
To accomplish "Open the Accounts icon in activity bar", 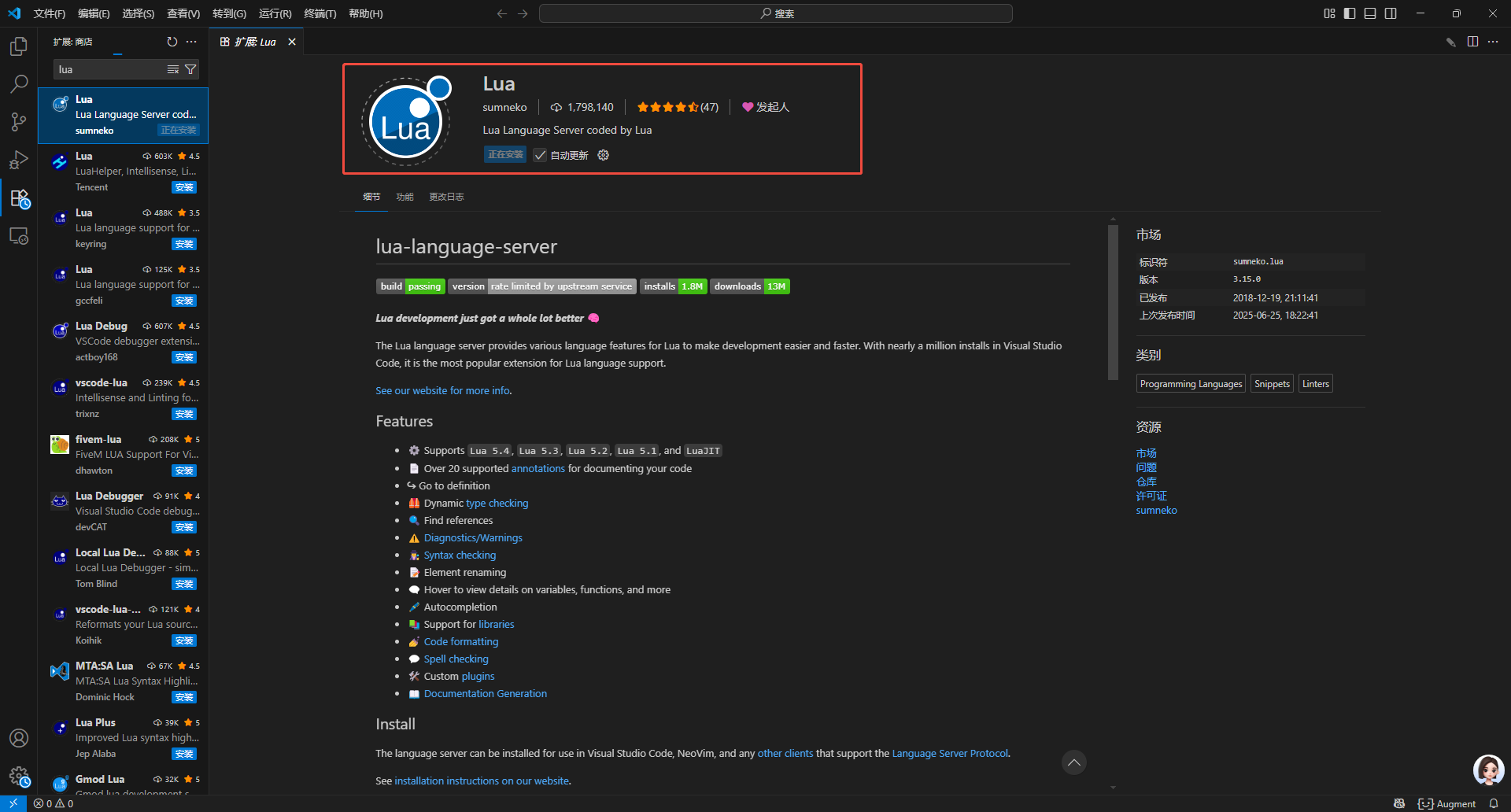I will coord(19,738).
